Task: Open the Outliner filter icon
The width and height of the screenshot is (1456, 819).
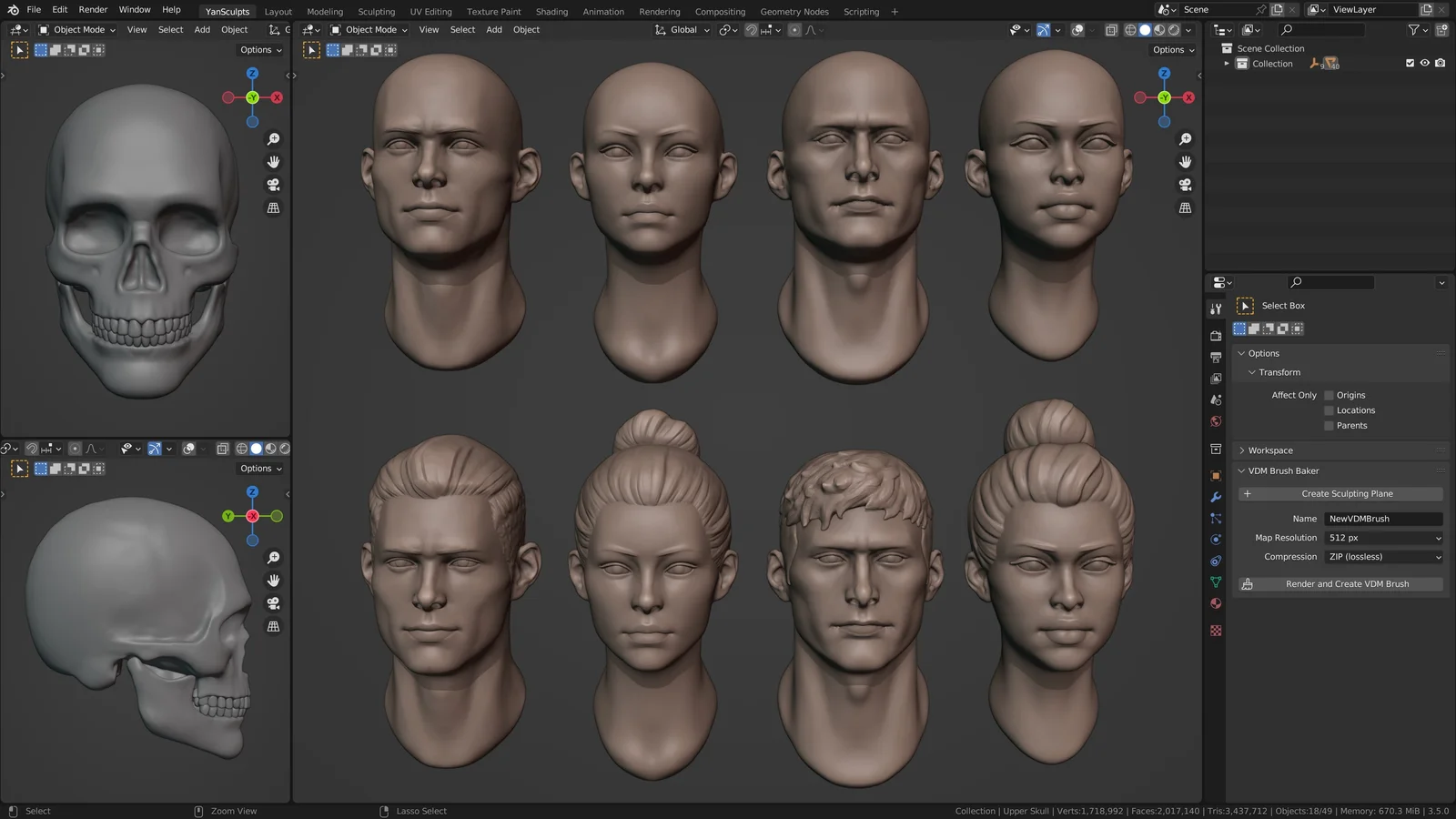Action: coord(1412,29)
